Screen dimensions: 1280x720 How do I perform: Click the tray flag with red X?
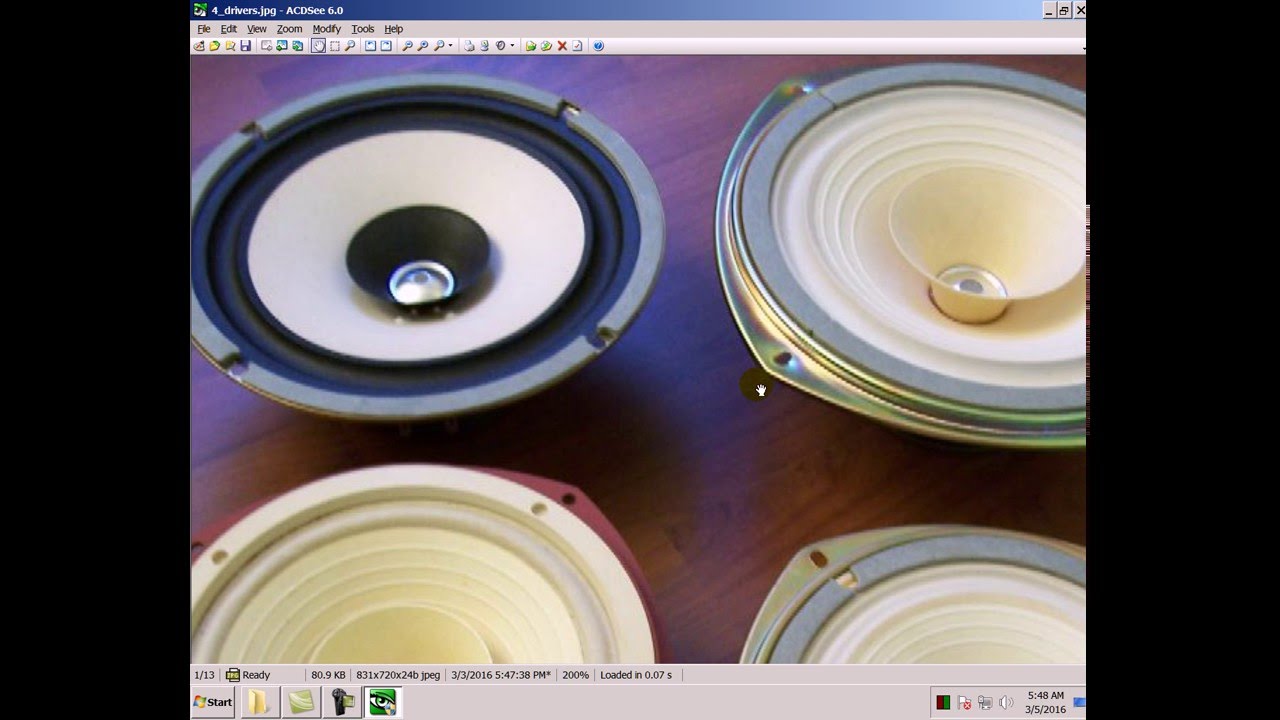point(964,702)
